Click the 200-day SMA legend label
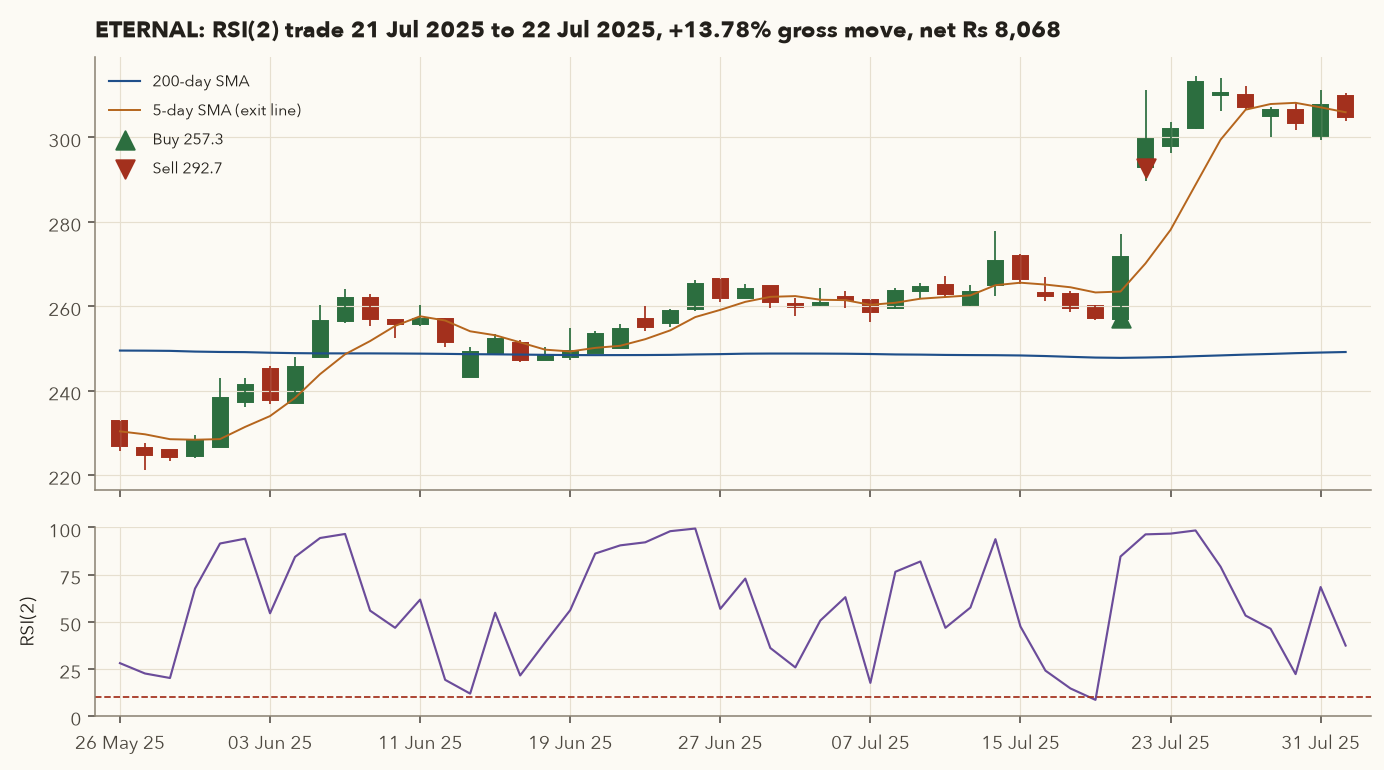Image resolution: width=1384 pixels, height=770 pixels. [x=201, y=81]
